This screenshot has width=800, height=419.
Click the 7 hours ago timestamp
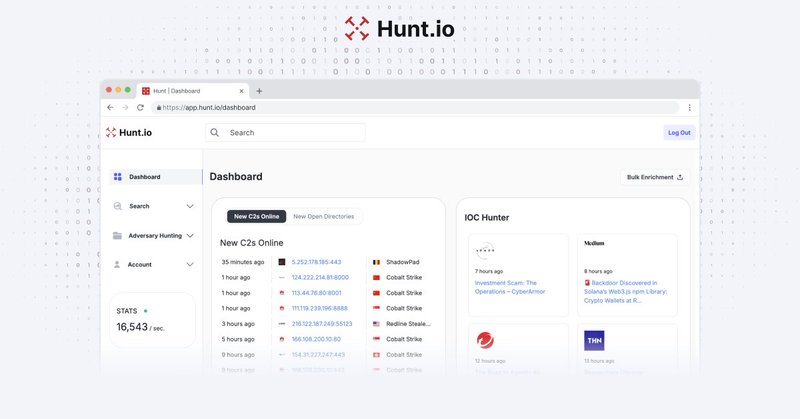pyautogui.click(x=489, y=272)
